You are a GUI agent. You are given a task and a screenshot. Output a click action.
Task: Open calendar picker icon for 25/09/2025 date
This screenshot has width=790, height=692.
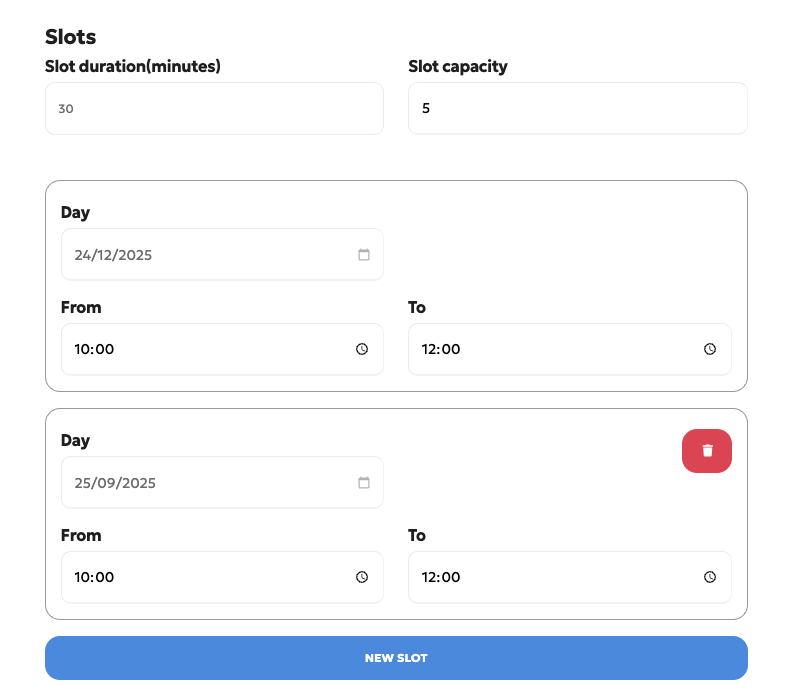(364, 483)
